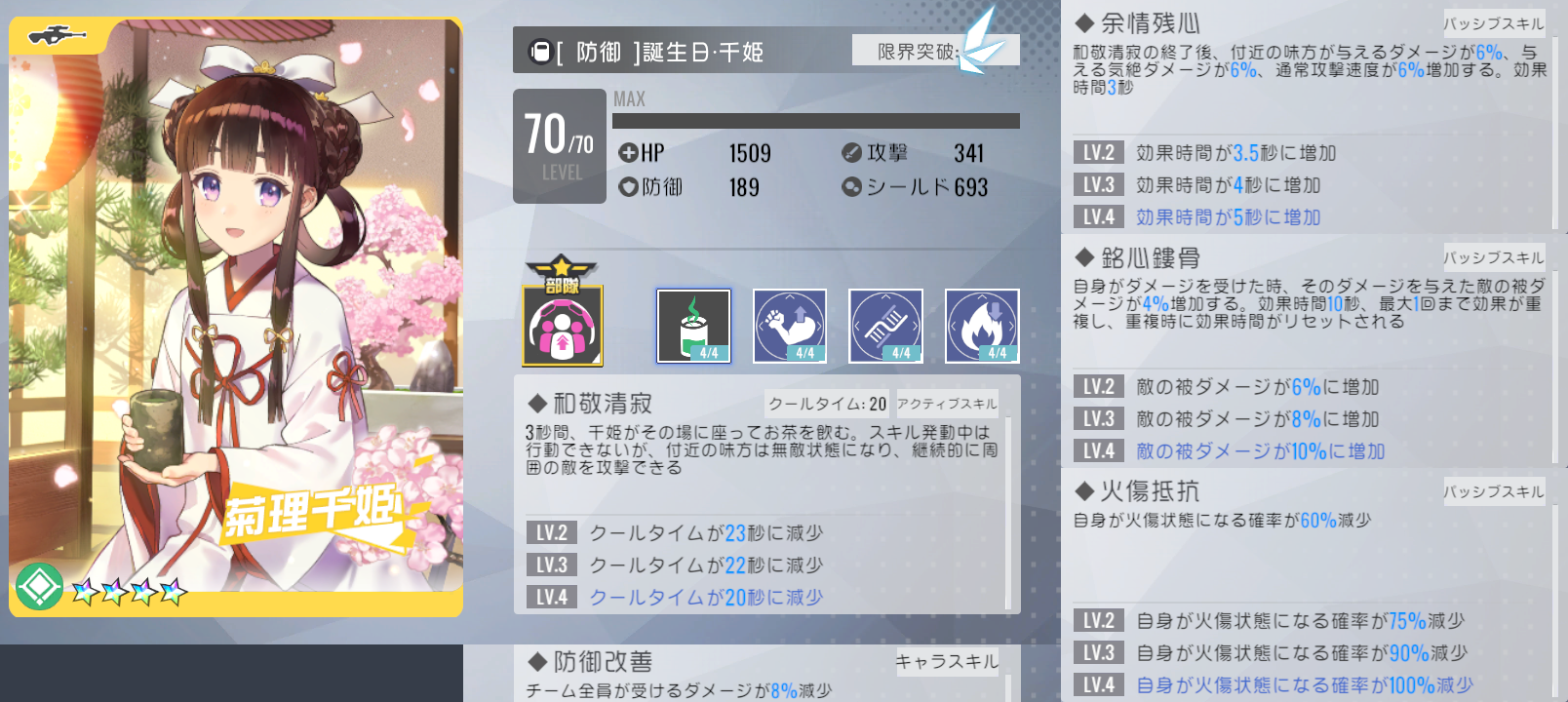Open the 菊理千姫 character portrait

236,317
